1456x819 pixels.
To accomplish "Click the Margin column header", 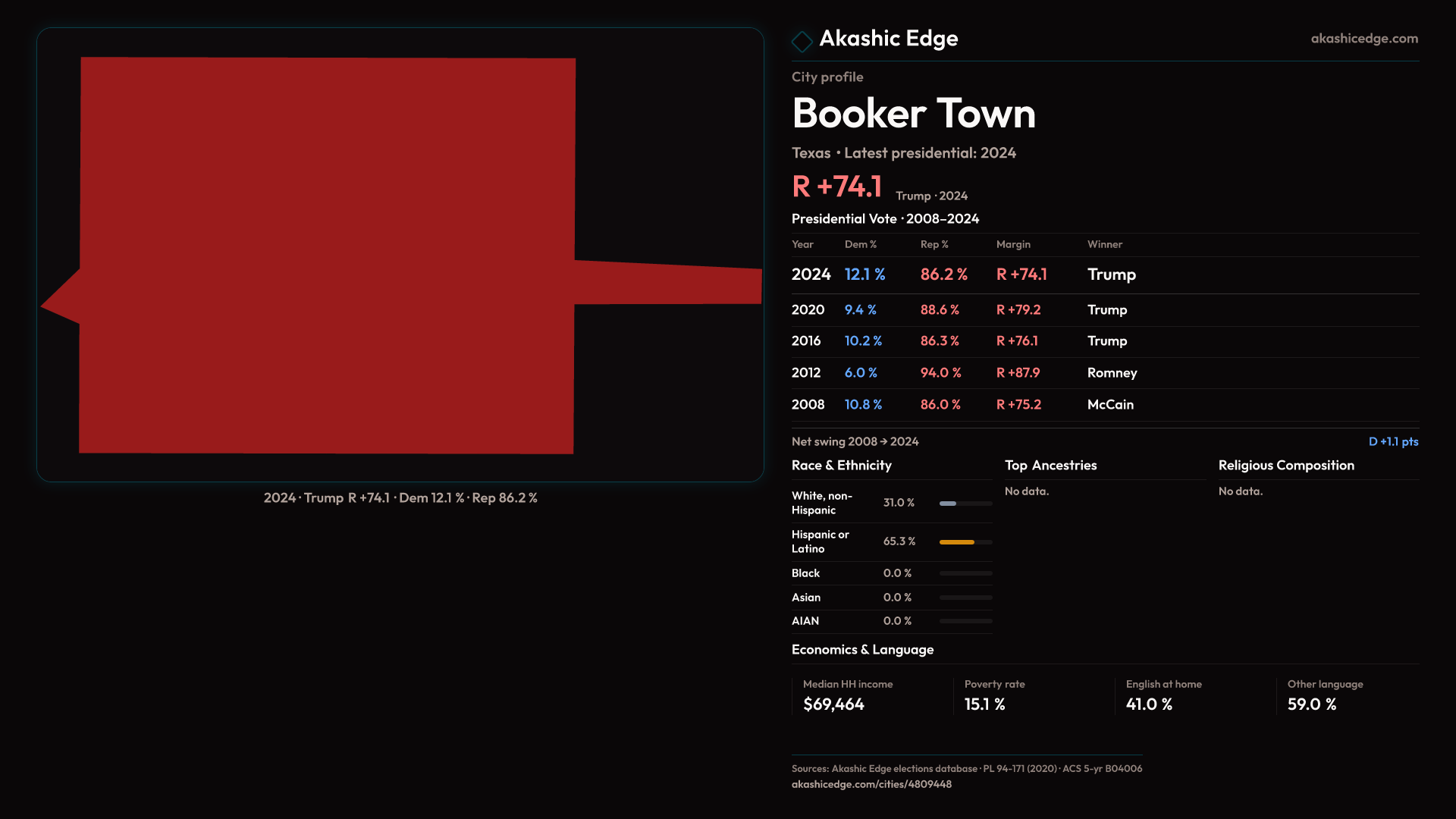I will click(x=1013, y=245).
